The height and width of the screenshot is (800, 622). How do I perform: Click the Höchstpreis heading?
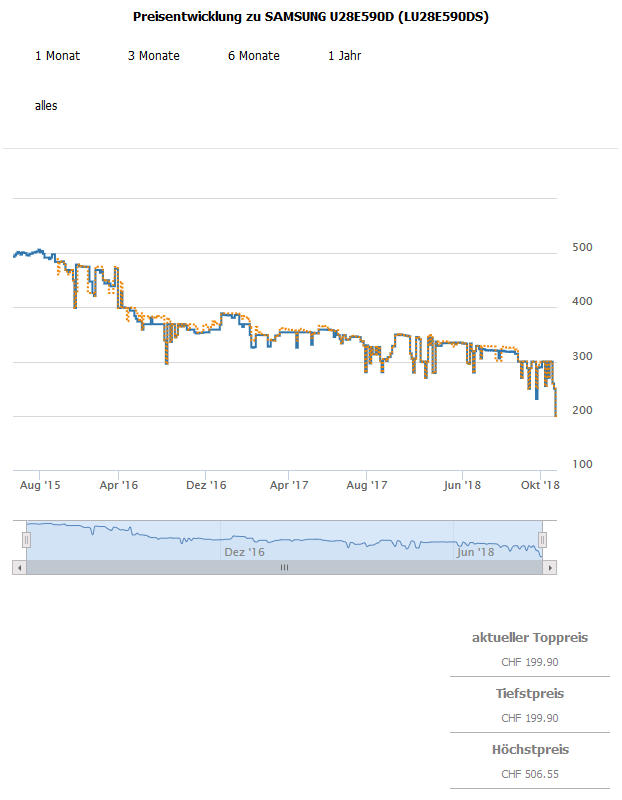click(530, 750)
